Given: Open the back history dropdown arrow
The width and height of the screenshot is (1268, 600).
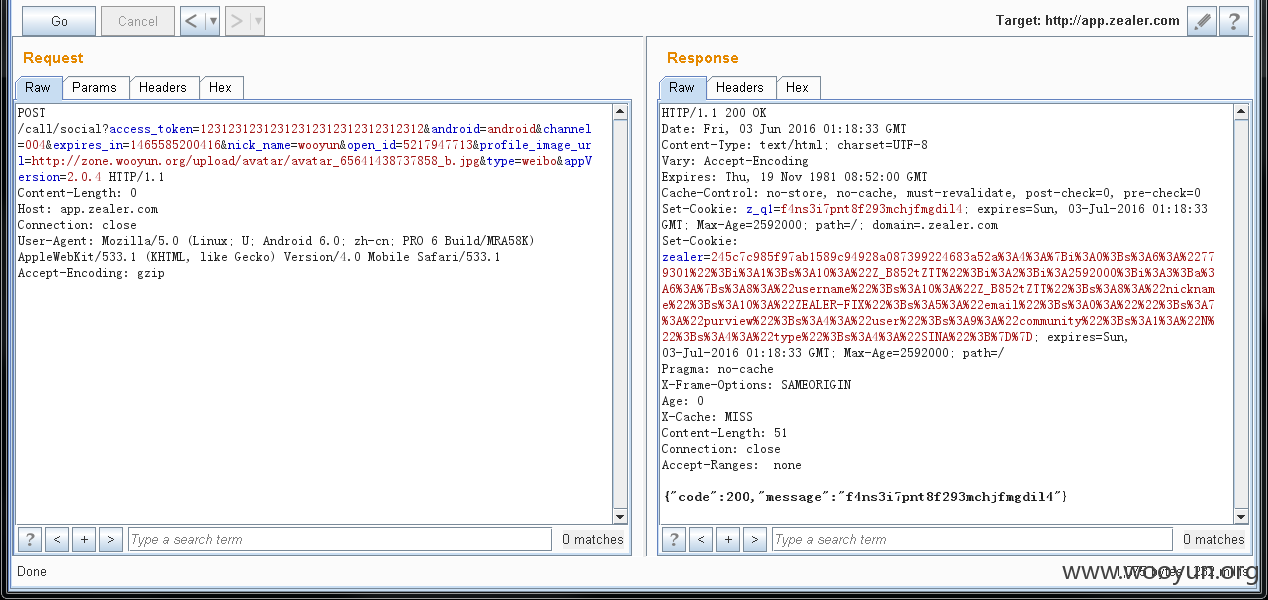Looking at the screenshot, I should click(212, 21).
